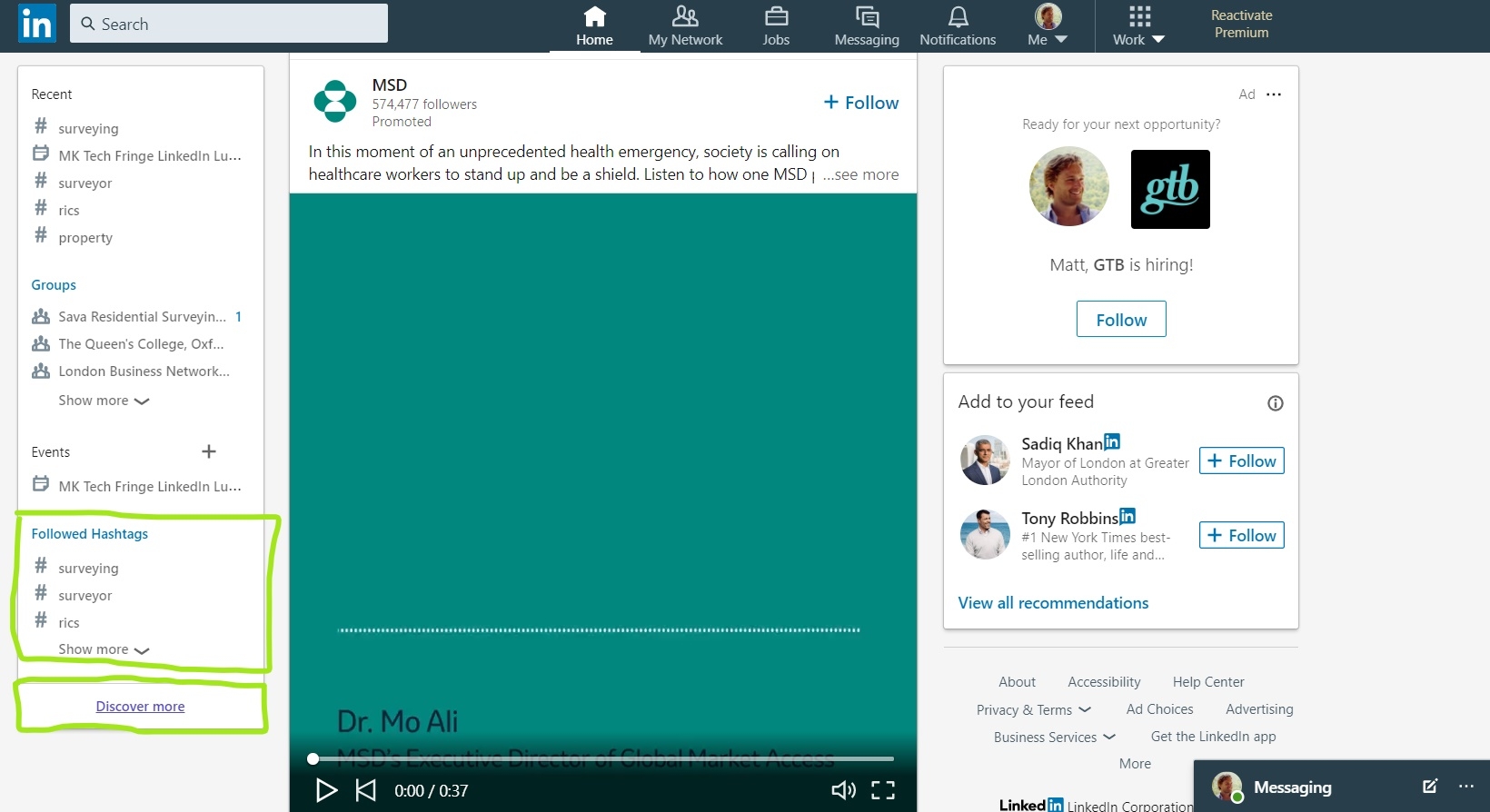Open Tony Robbins profile name
Image resolution: width=1490 pixels, height=812 pixels.
click(1069, 518)
